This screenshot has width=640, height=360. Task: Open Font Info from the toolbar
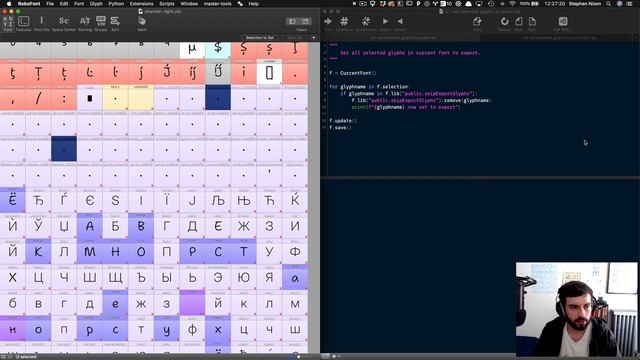pos(41,23)
